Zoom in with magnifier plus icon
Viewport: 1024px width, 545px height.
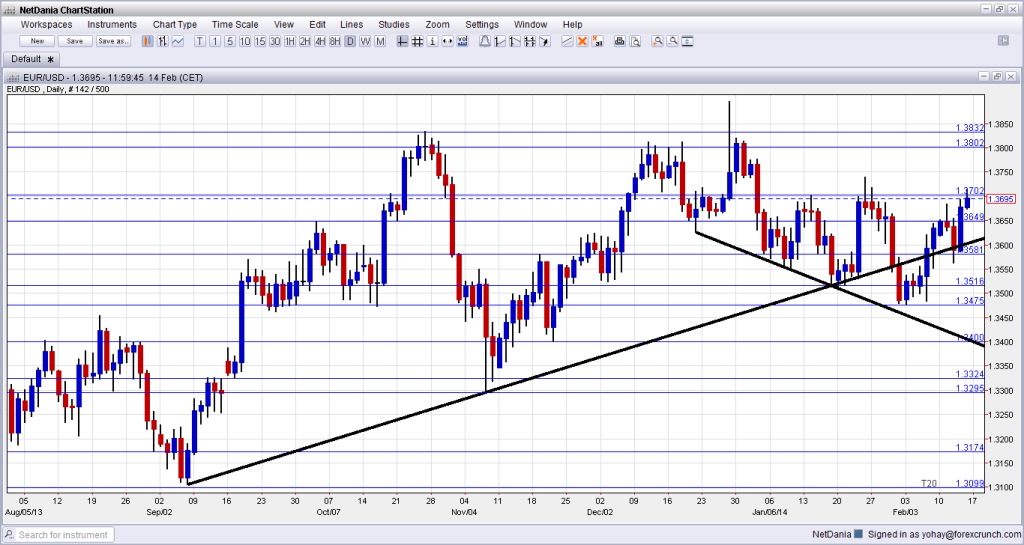pyautogui.click(x=658, y=41)
